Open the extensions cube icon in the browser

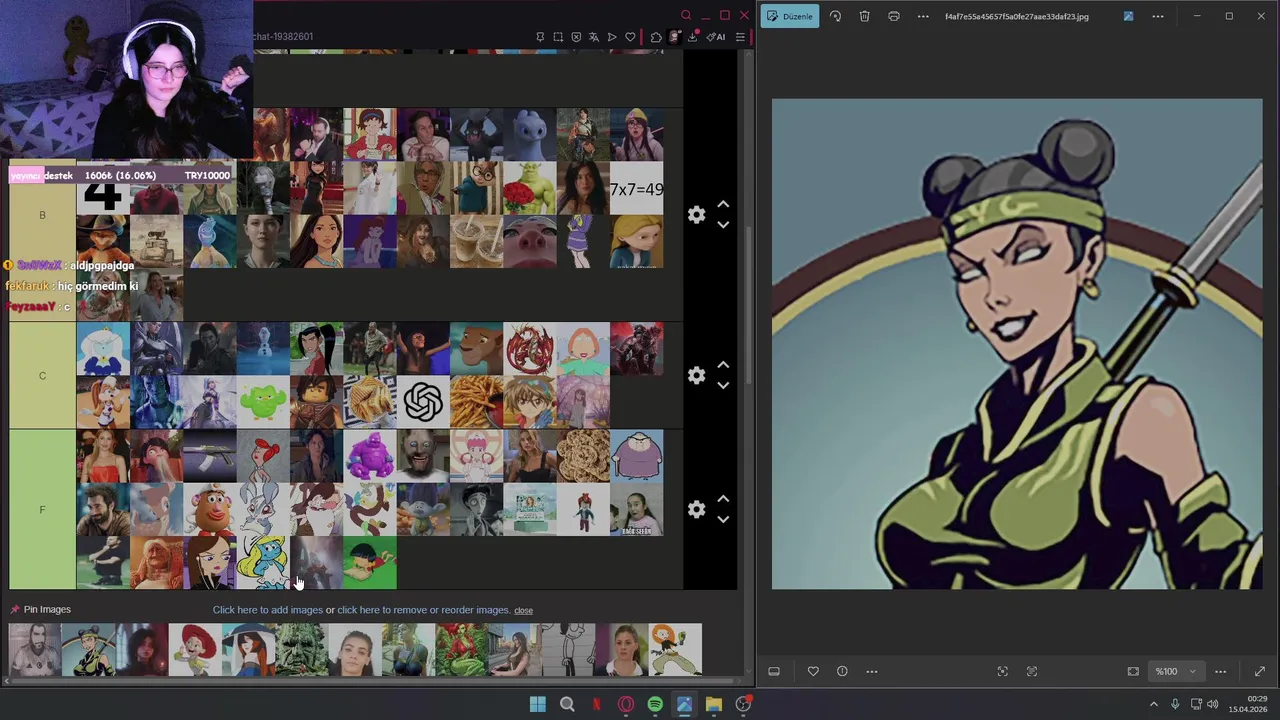pos(656,37)
